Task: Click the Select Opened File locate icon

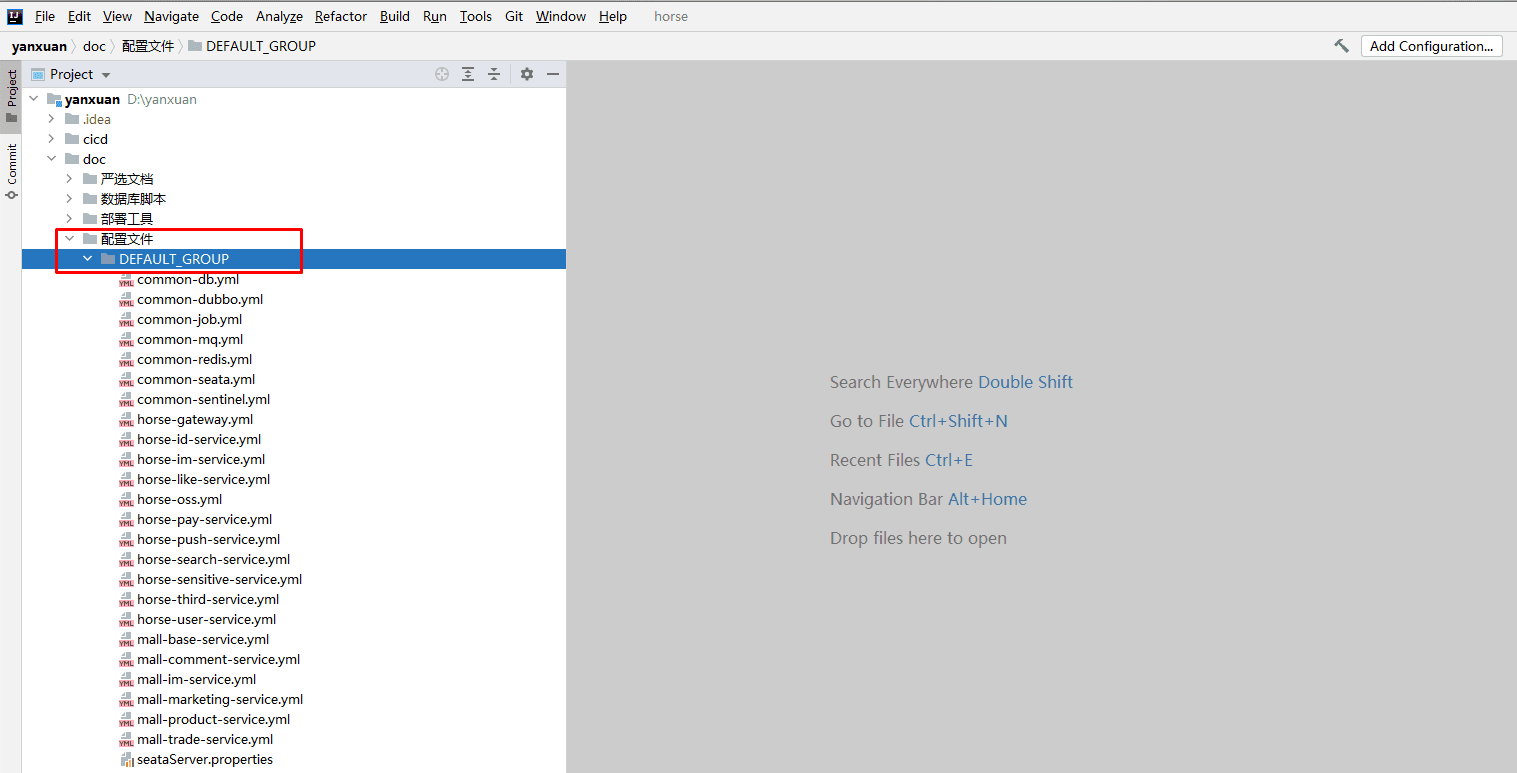Action: coord(442,74)
